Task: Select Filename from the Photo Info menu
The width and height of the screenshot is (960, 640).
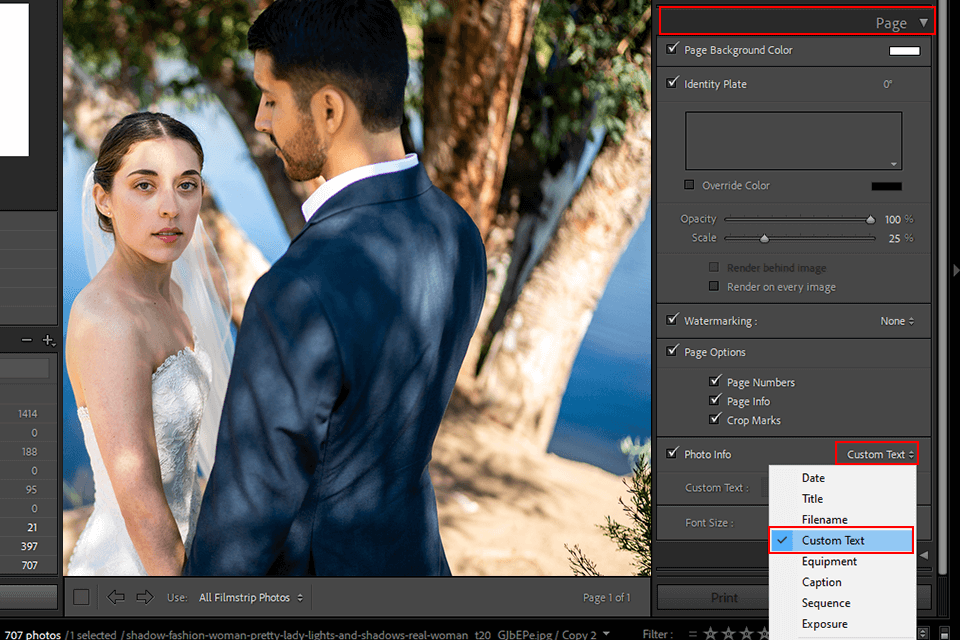Action: [x=824, y=520]
